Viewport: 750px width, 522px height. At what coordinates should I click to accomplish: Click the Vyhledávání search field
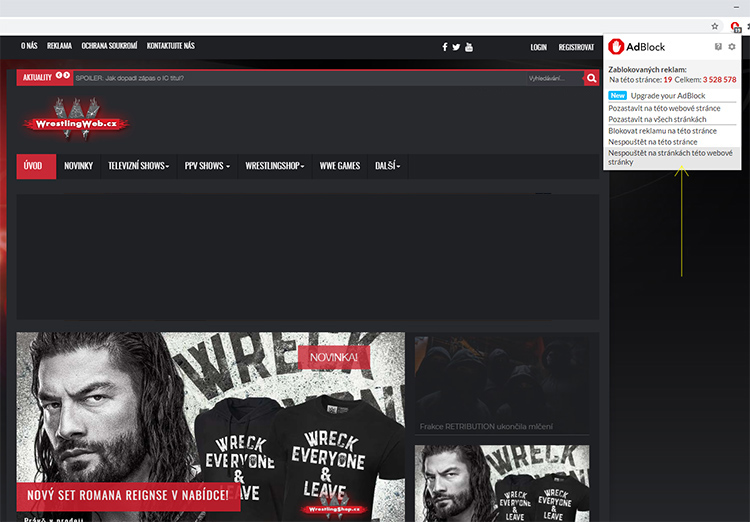[554, 78]
